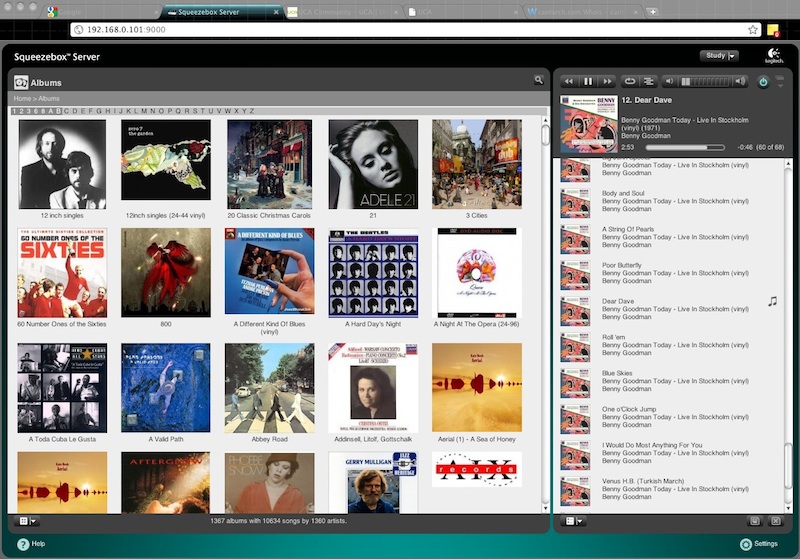Switch to the cantarch.com Whois browser tab
Viewport: 800px width, 559px height.
pos(583,12)
